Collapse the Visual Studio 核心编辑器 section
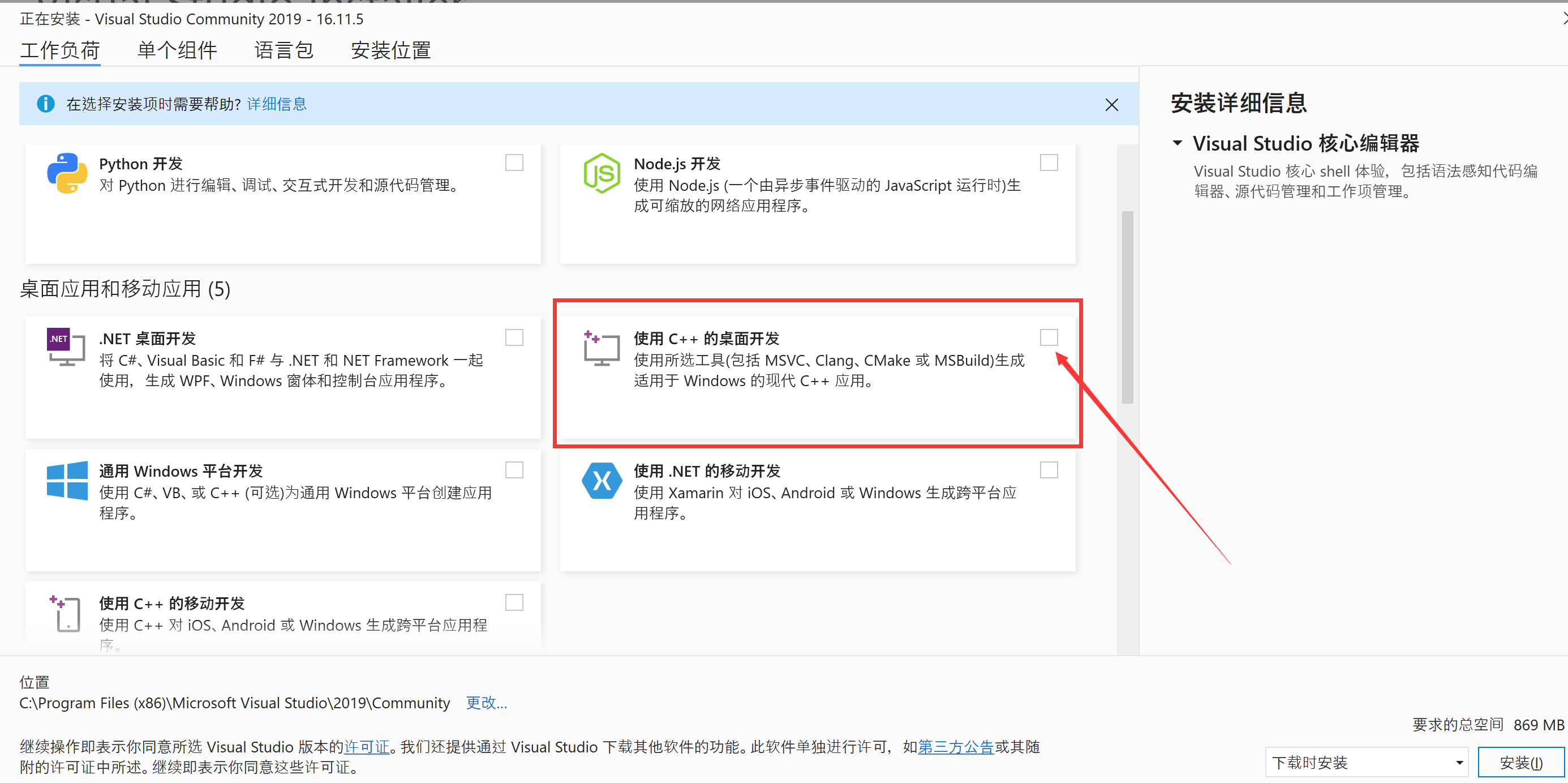This screenshot has height=783, width=1568. point(1177,143)
